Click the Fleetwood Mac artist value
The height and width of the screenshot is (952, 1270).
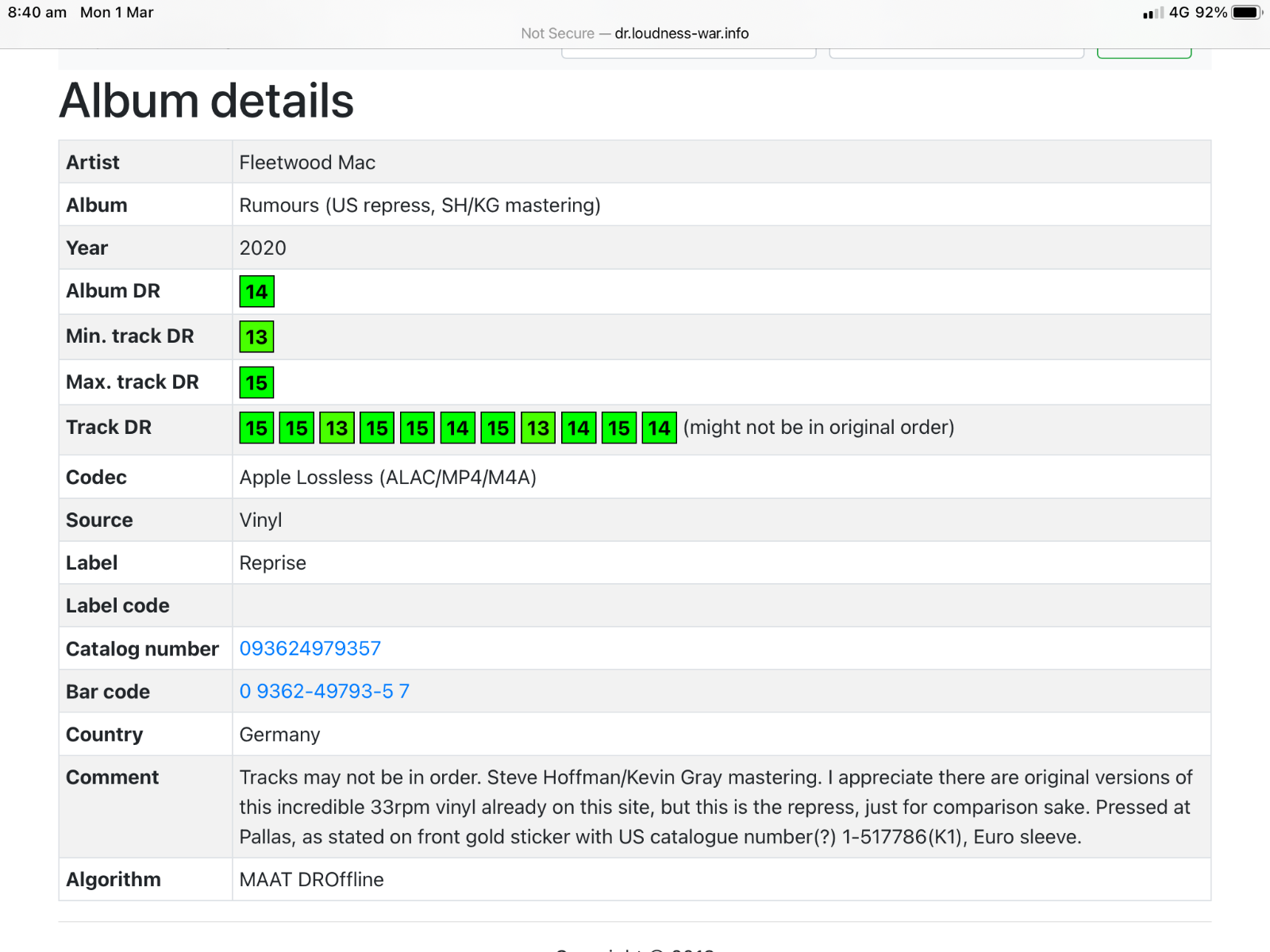pyautogui.click(x=307, y=163)
